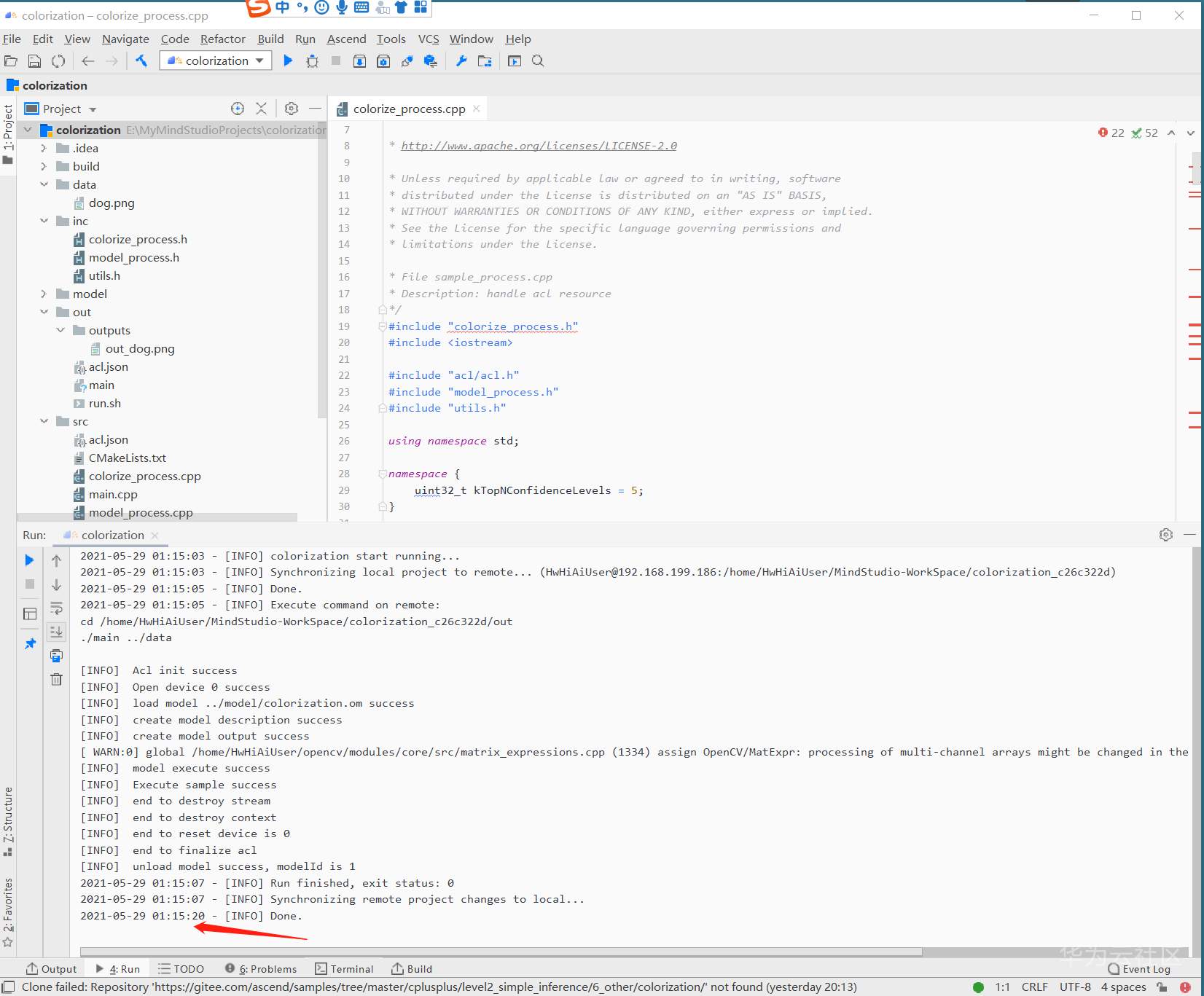The image size is (1204, 996).
Task: Toggle soft-wrap in Run console
Action: coord(56,608)
